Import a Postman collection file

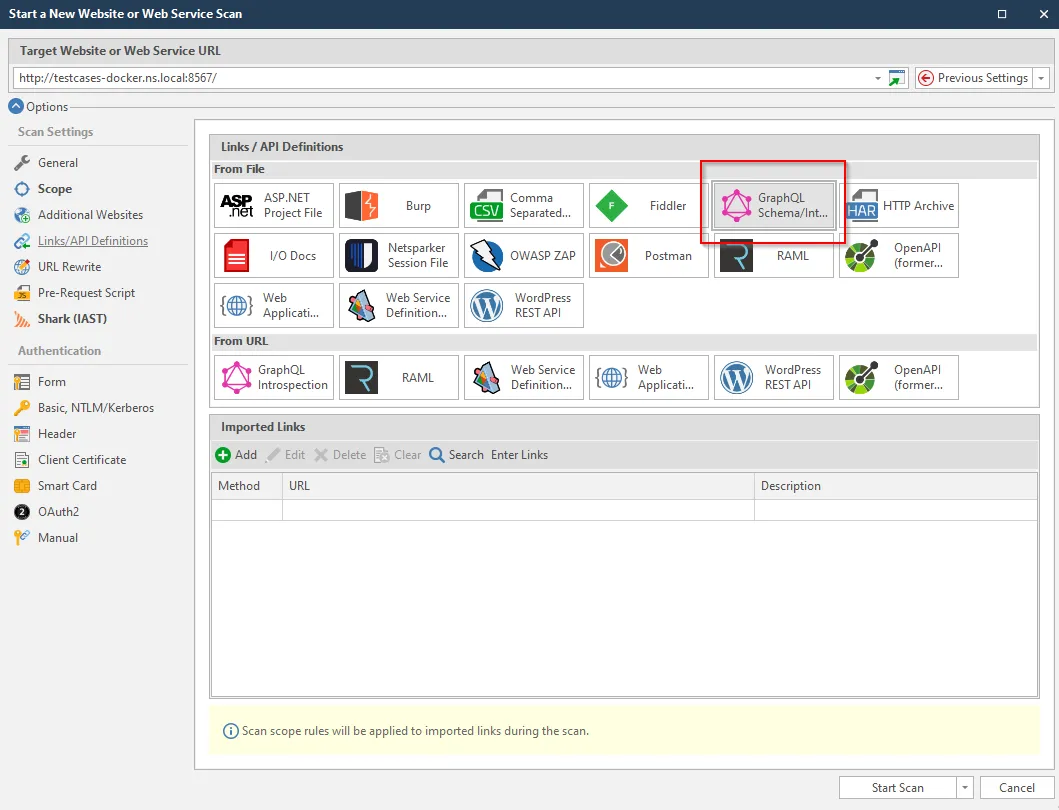(648, 255)
